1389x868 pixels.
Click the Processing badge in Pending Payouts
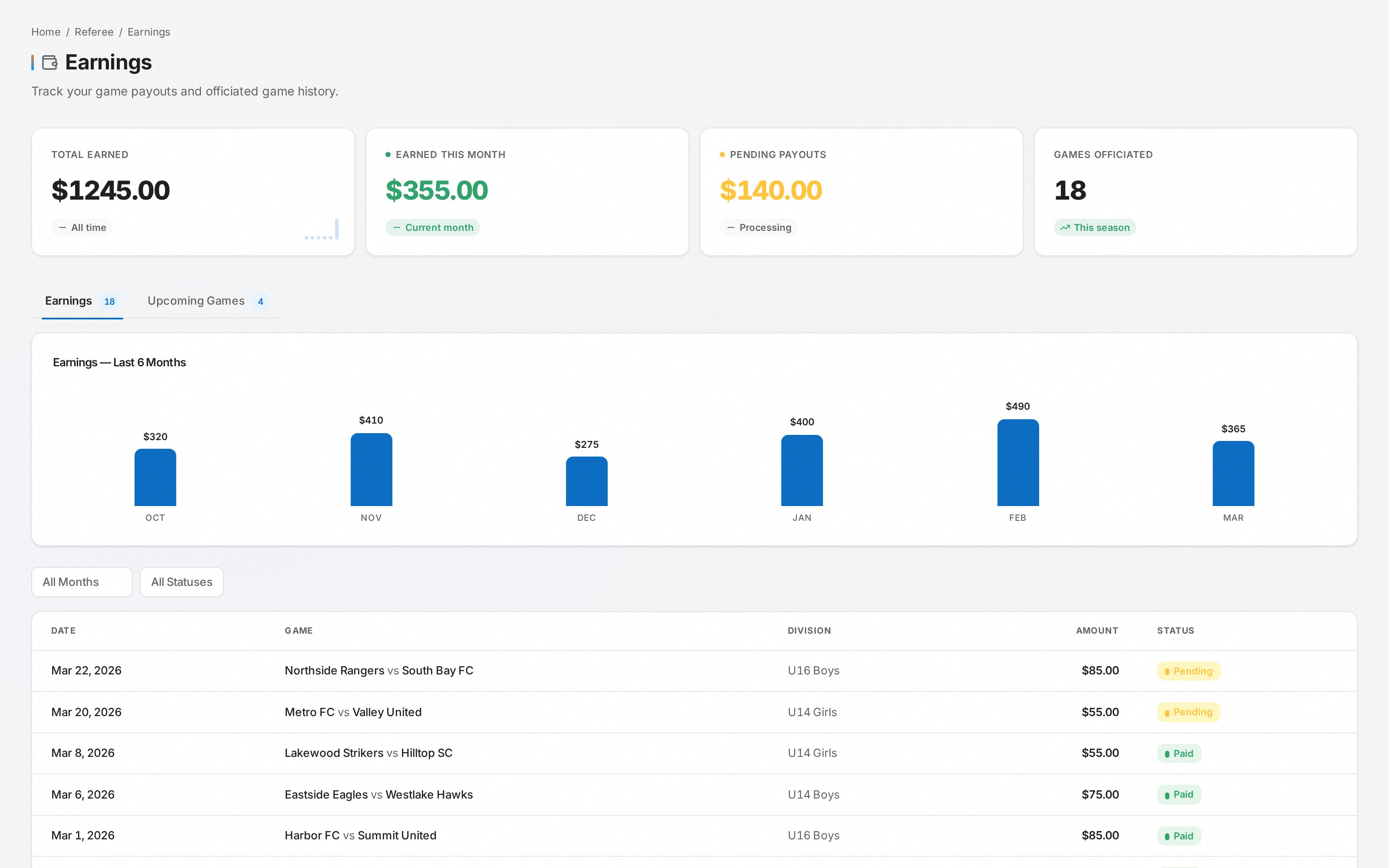click(x=759, y=228)
